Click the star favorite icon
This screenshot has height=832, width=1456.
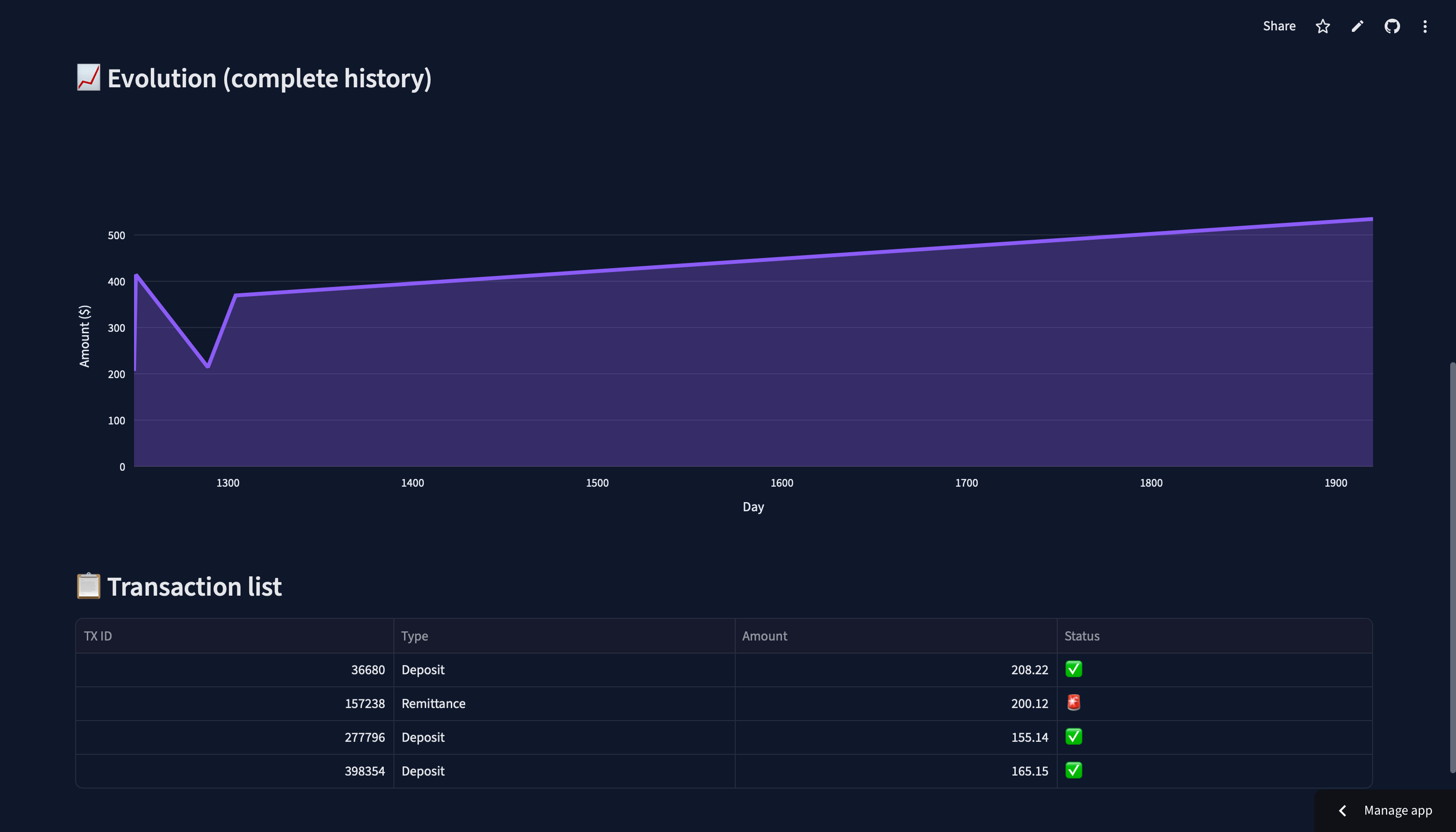click(x=1322, y=26)
